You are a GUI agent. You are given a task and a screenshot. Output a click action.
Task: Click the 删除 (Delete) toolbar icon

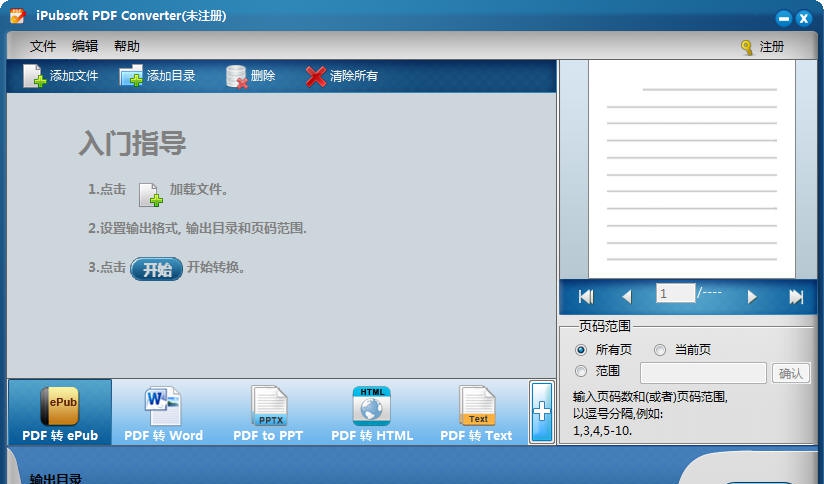(x=236, y=76)
